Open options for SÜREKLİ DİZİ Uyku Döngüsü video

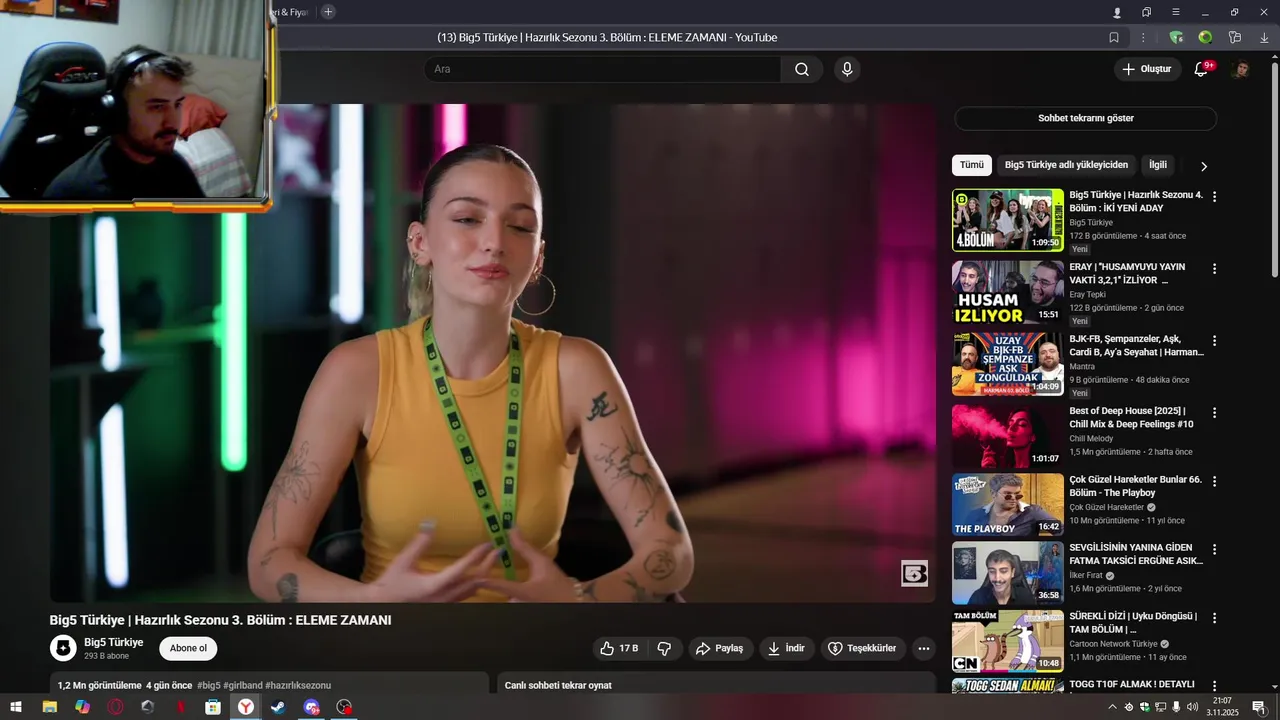[x=1214, y=618]
